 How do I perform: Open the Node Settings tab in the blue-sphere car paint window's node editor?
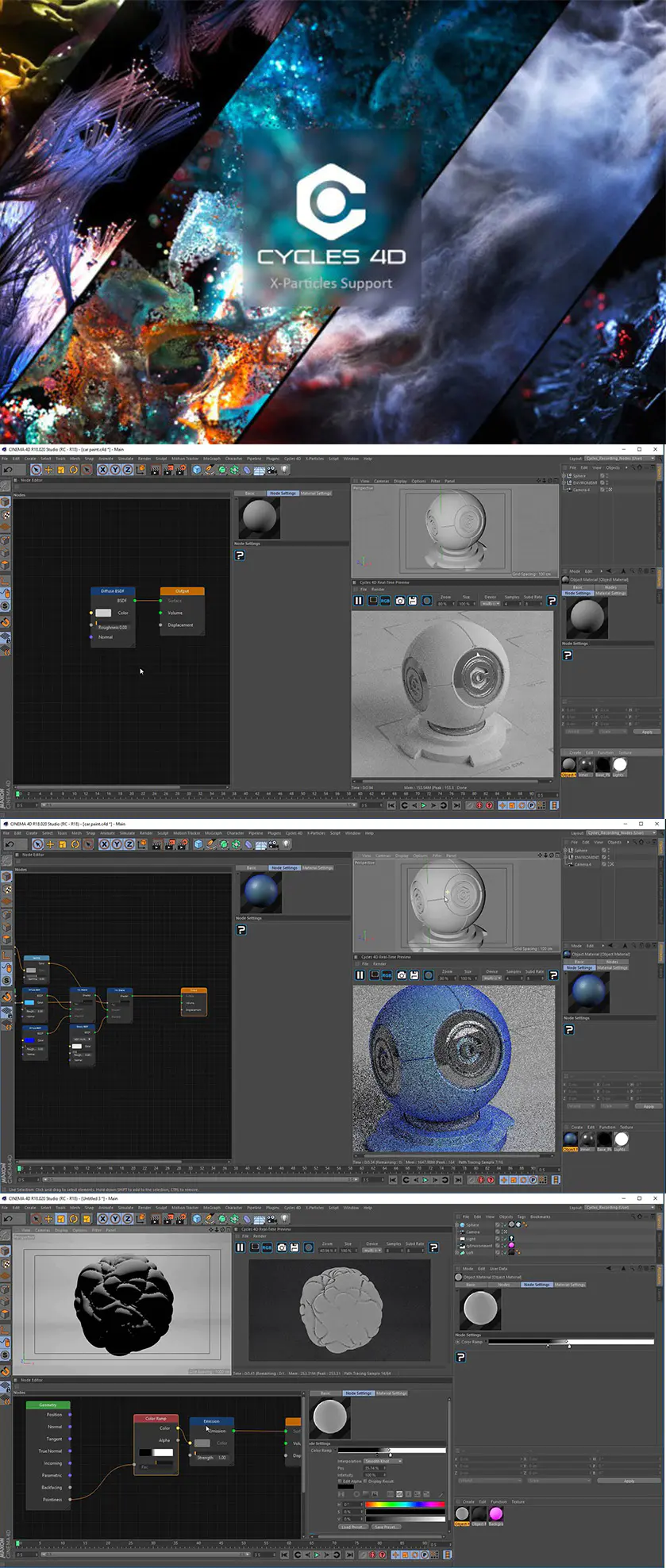(x=284, y=868)
